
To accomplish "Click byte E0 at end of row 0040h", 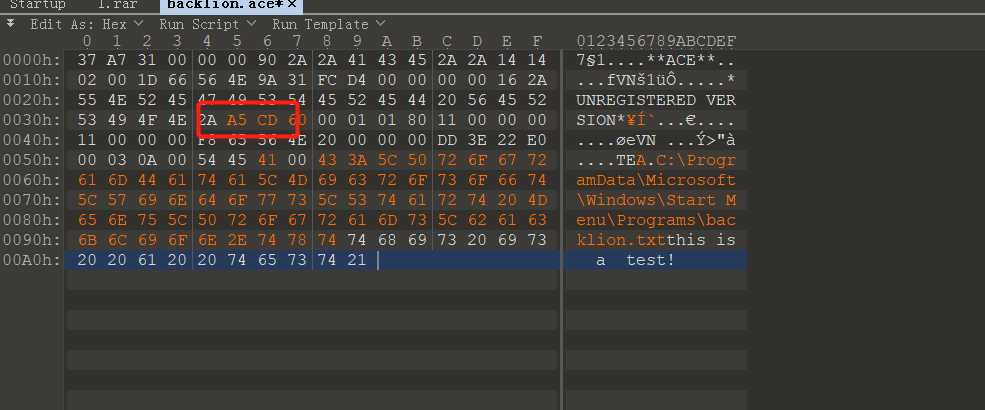I will [x=537, y=140].
